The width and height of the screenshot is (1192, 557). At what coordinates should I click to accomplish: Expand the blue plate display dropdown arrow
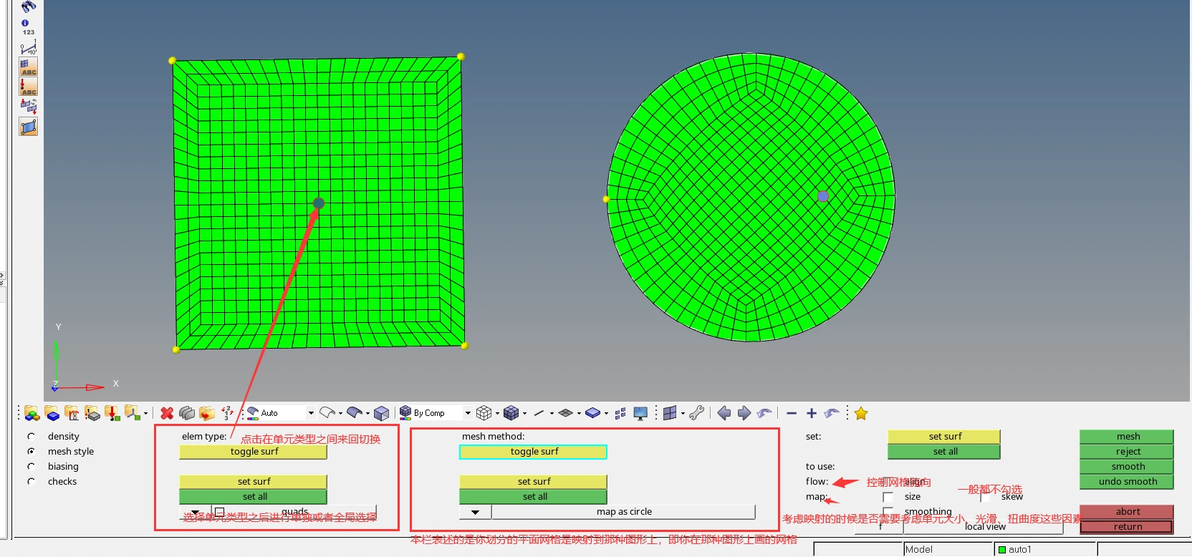(605, 413)
